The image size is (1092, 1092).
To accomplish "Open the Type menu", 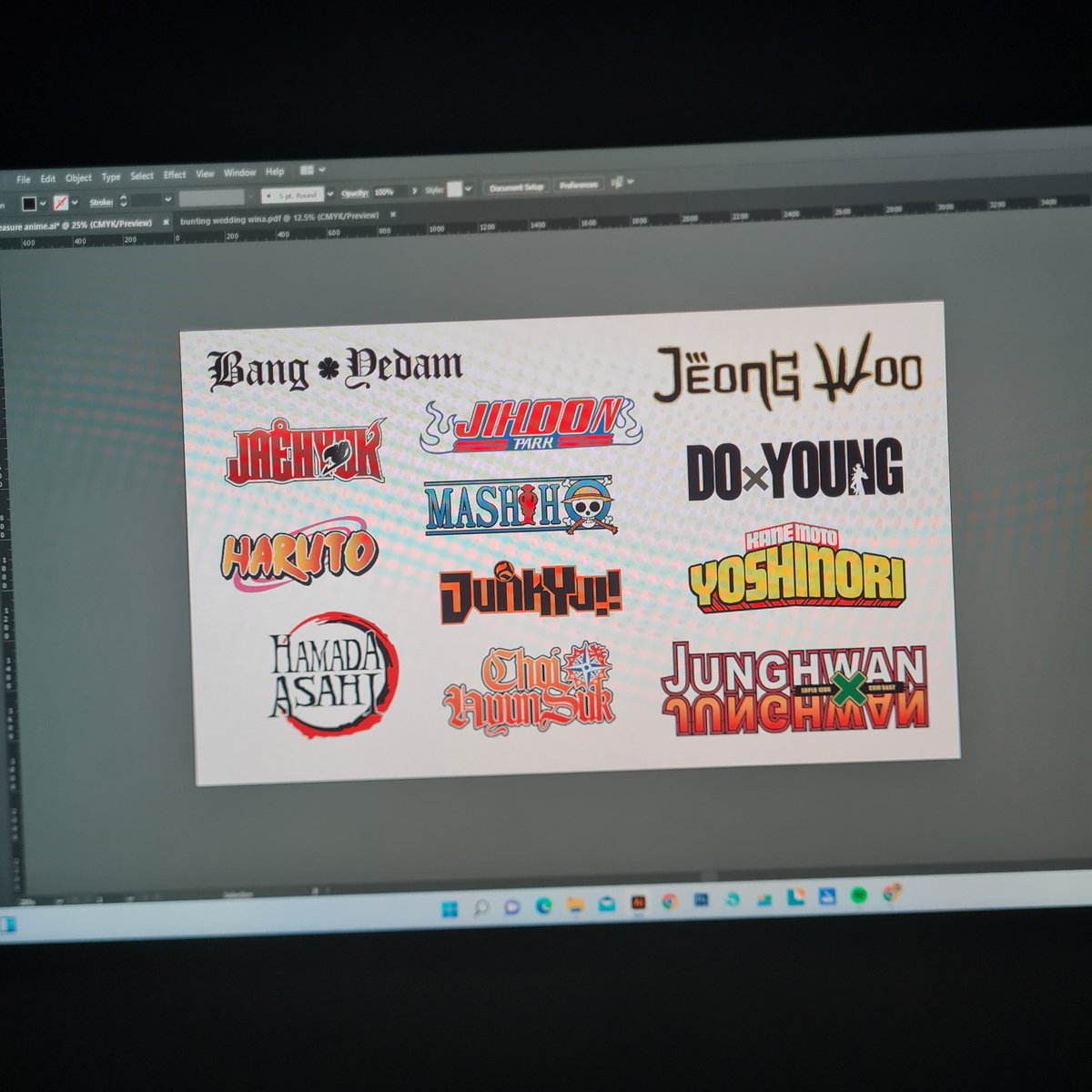I will pyautogui.click(x=111, y=177).
